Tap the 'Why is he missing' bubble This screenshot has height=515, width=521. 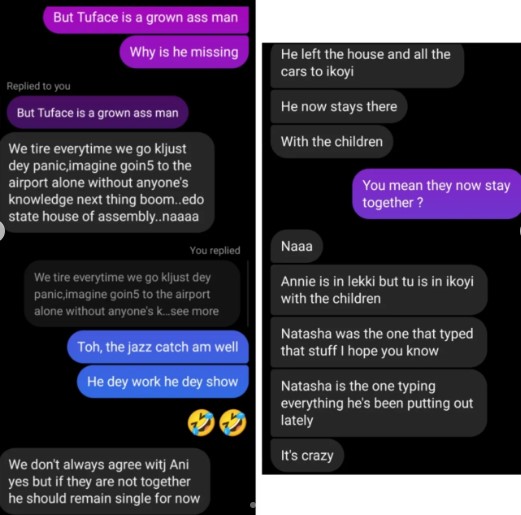click(184, 52)
